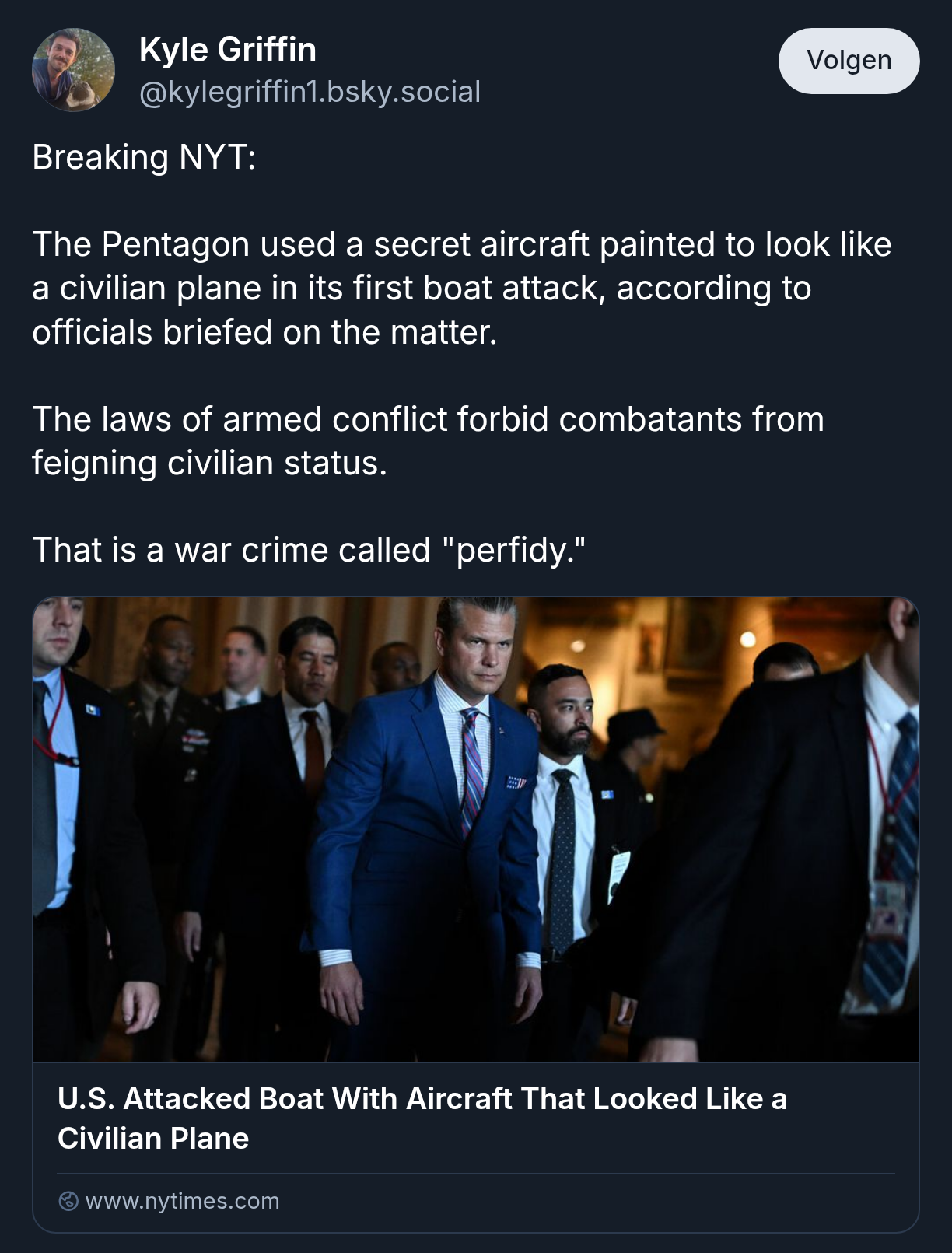Viewport: 952px width, 1253px height.
Task: Click the pink and blue striped tie
Action: [x=471, y=770]
